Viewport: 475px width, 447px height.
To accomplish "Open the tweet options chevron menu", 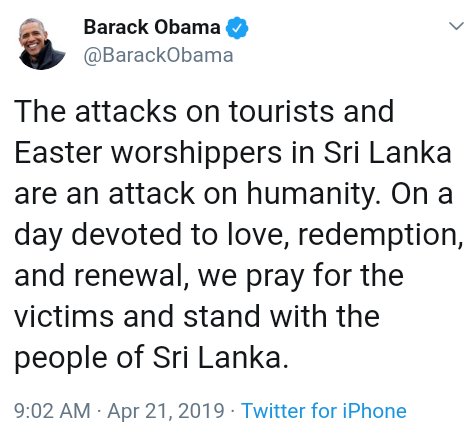I will click(456, 26).
